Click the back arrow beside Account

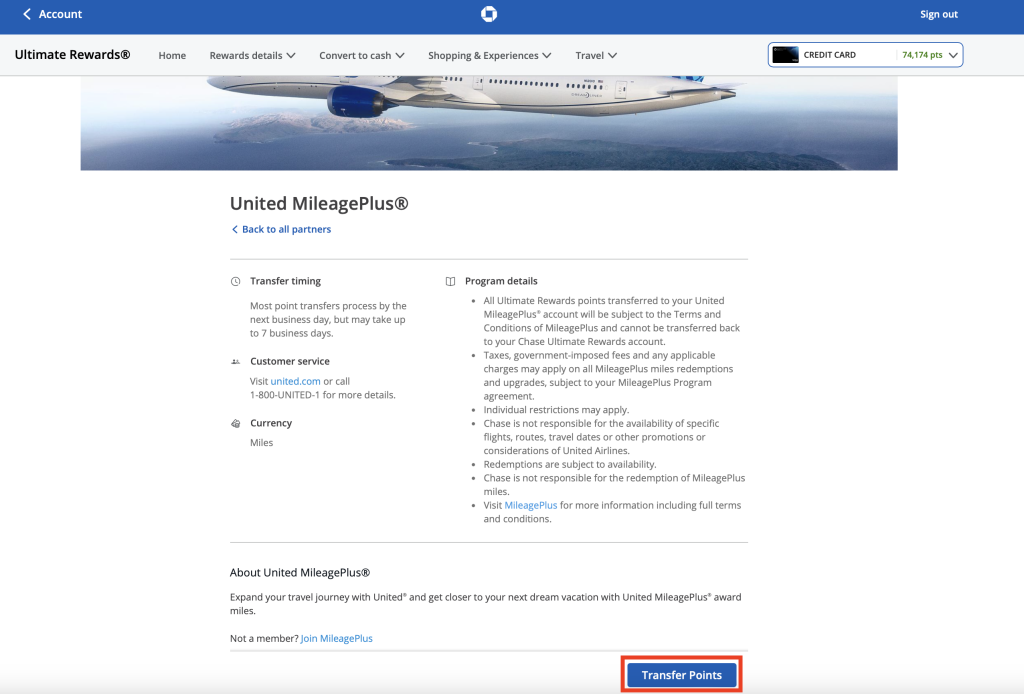(x=27, y=14)
